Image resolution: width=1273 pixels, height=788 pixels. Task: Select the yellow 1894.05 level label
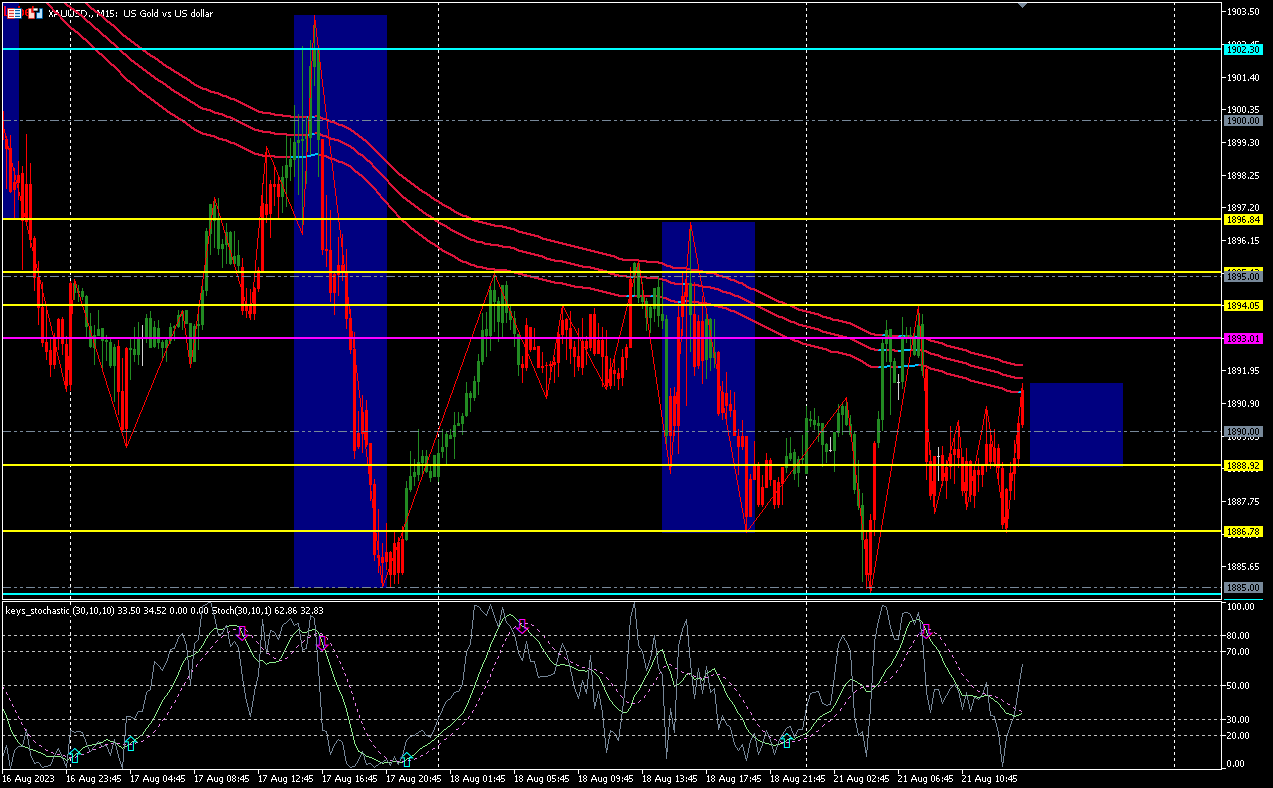1243,305
